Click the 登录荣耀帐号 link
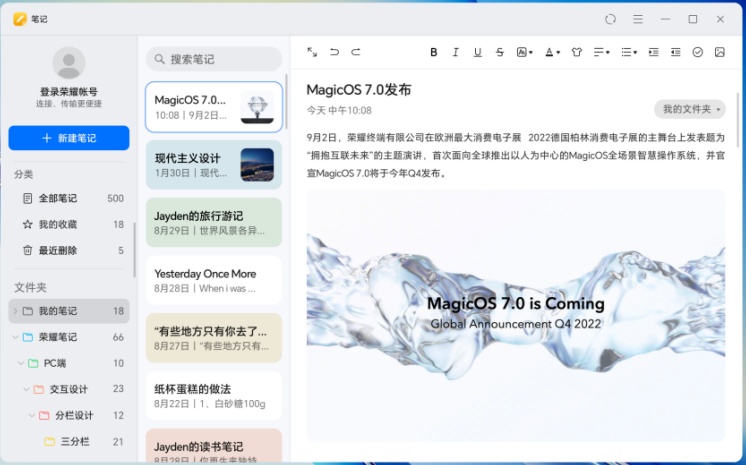 (69, 92)
